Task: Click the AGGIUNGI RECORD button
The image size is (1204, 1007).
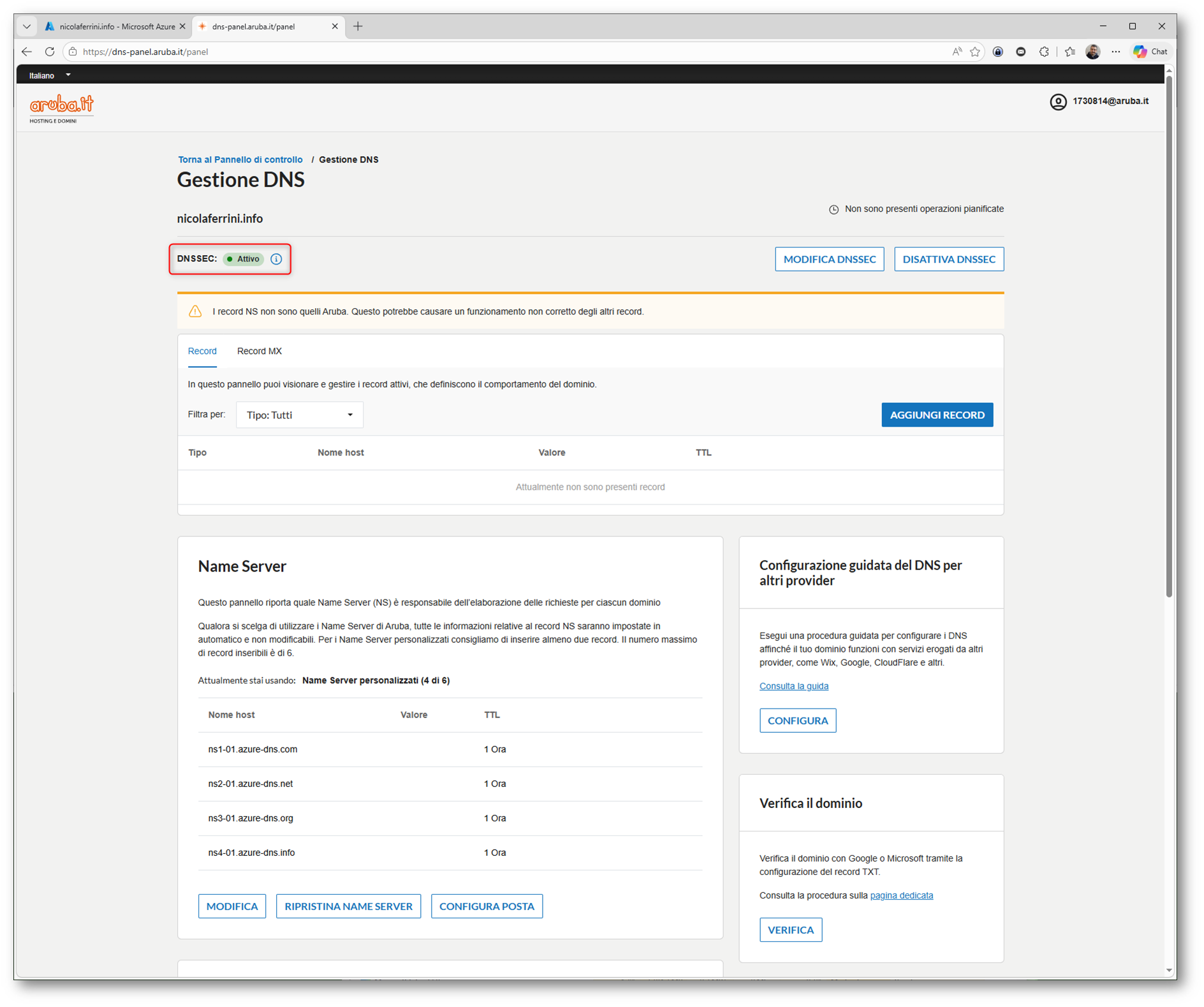Action: tap(936, 415)
